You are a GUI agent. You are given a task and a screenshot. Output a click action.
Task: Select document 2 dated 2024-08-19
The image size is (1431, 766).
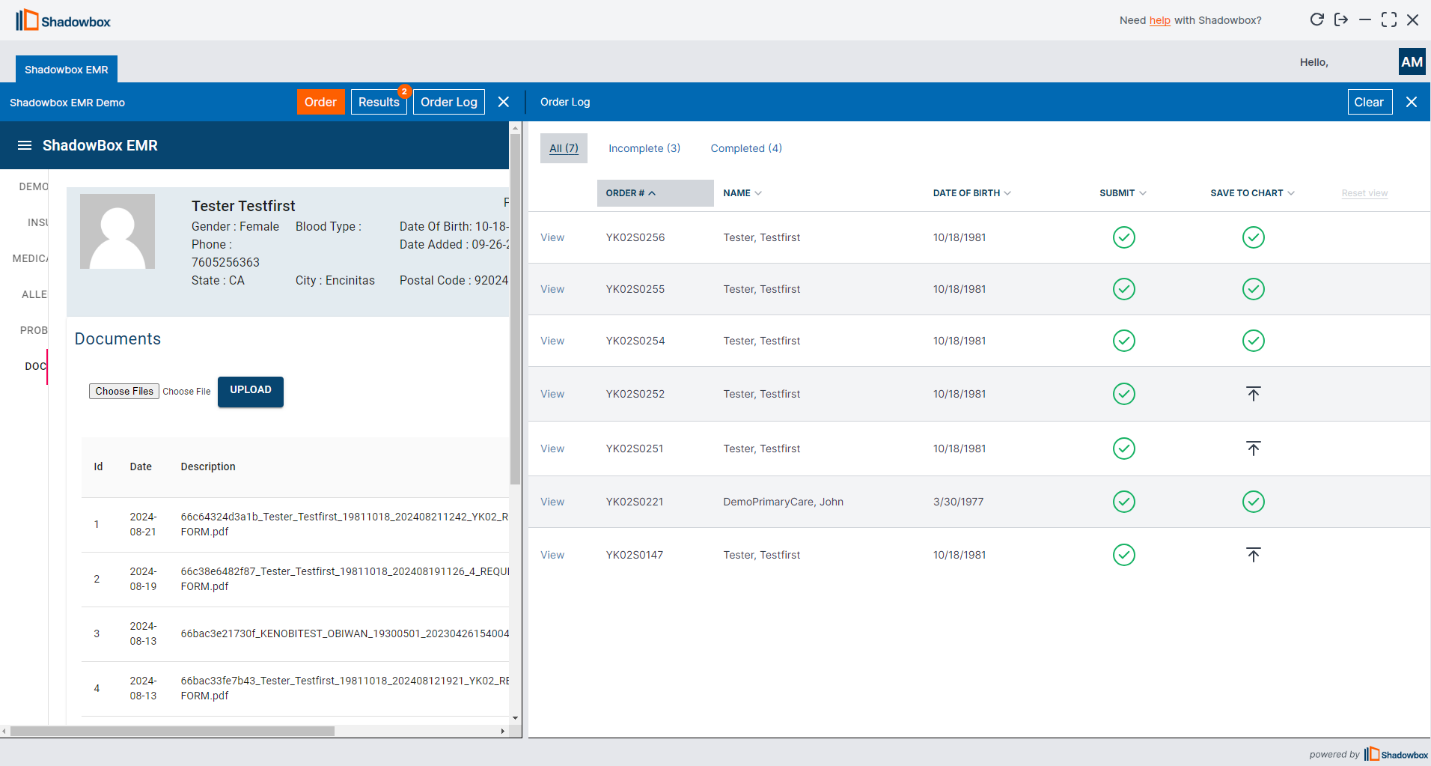(x=296, y=579)
